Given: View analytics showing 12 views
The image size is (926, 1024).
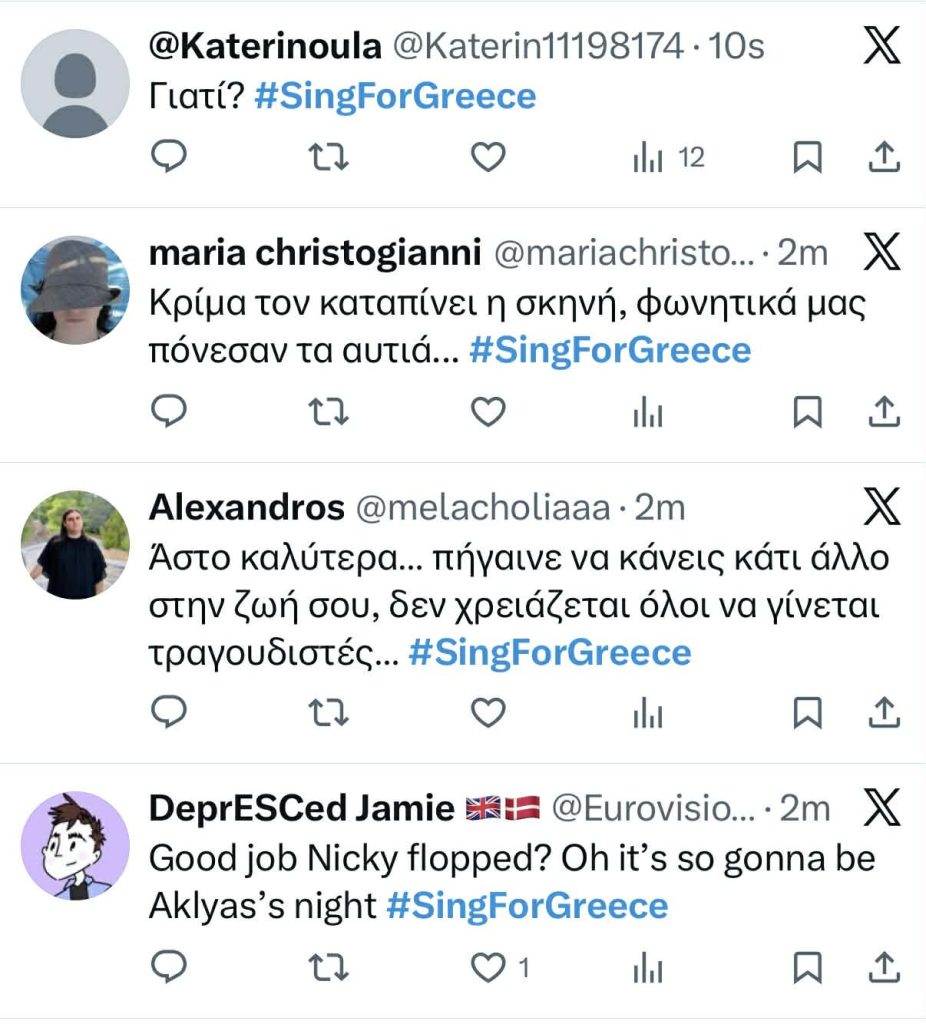Looking at the screenshot, I should (668, 157).
